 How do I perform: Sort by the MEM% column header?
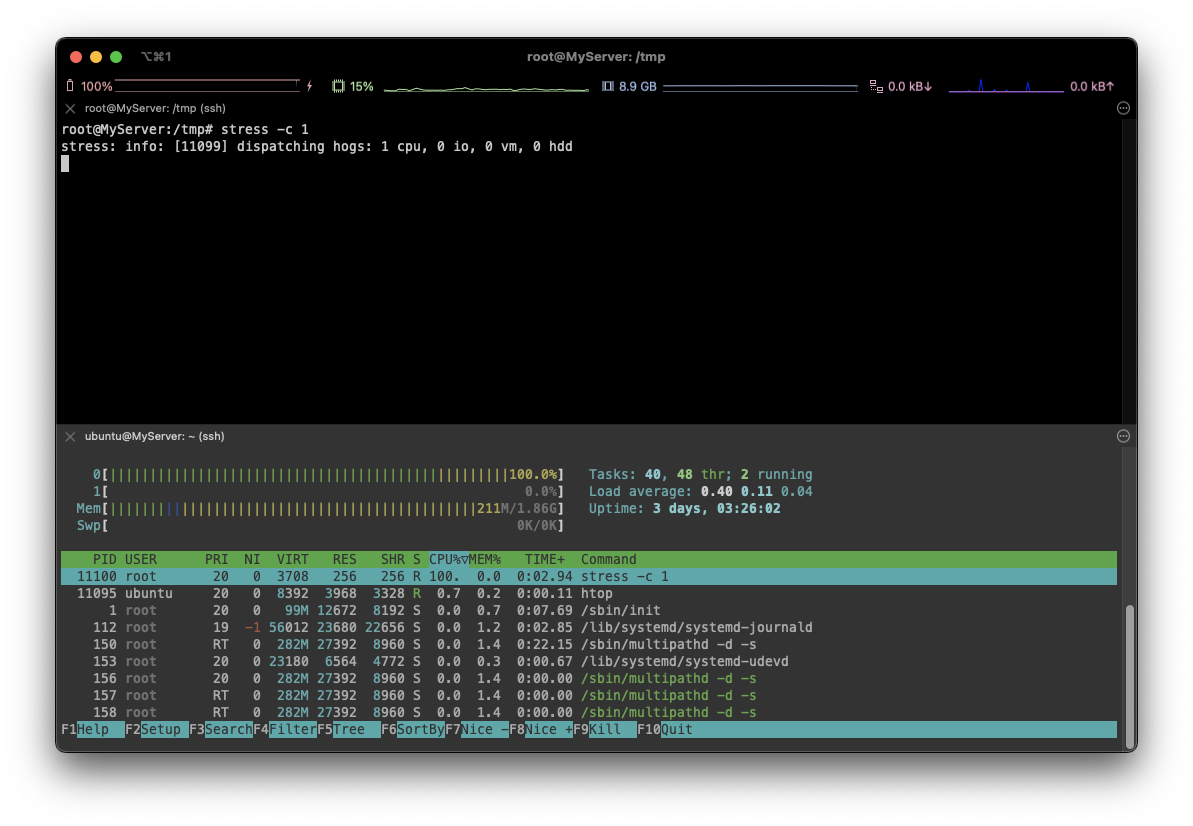coord(485,559)
